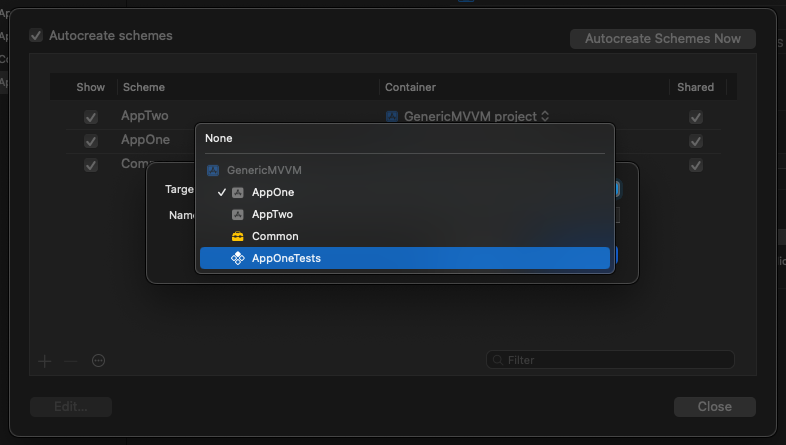This screenshot has width=786, height=445.
Task: Click the Shared column header
Action: (x=695, y=87)
